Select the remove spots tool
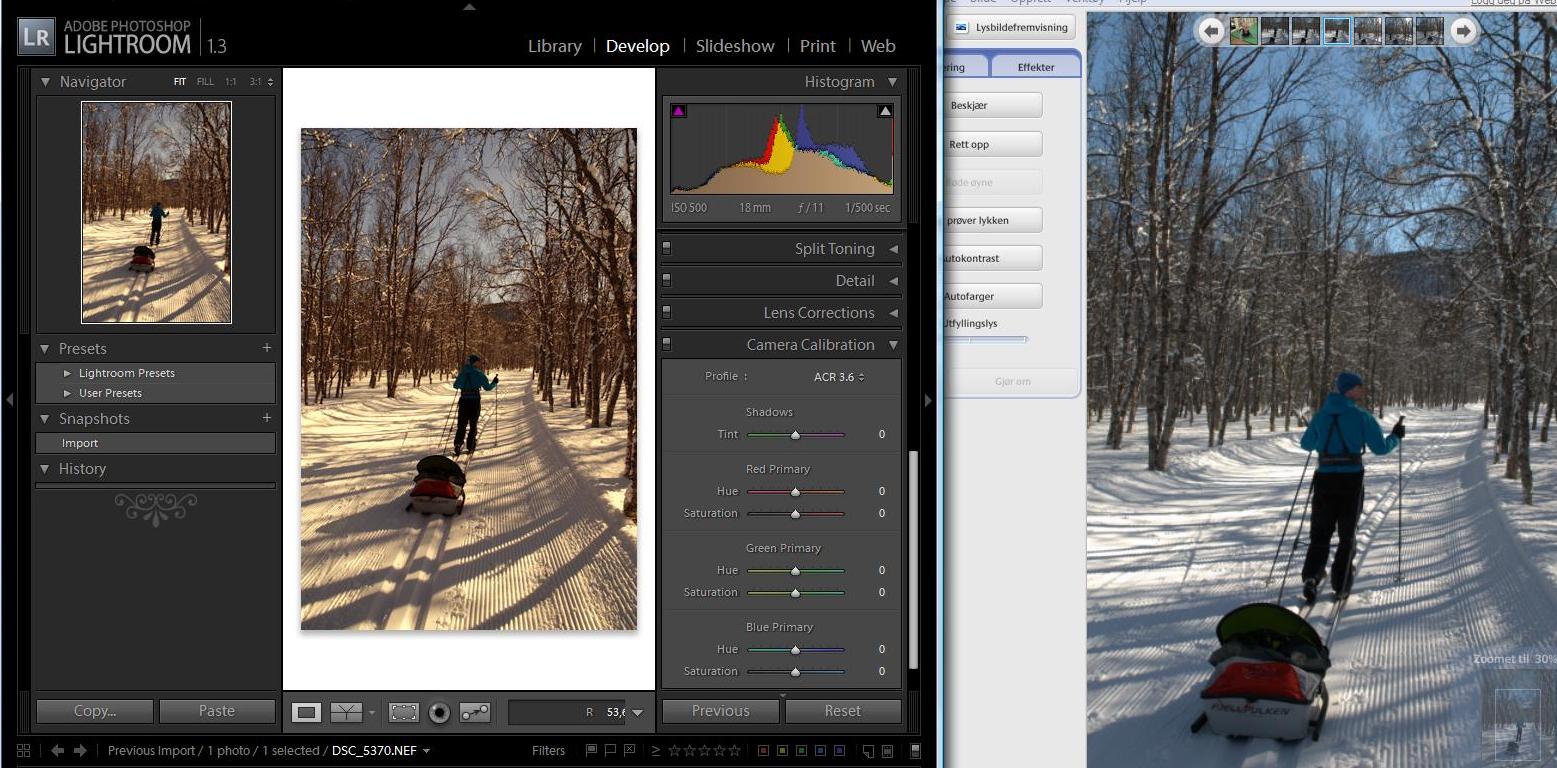 [475, 712]
